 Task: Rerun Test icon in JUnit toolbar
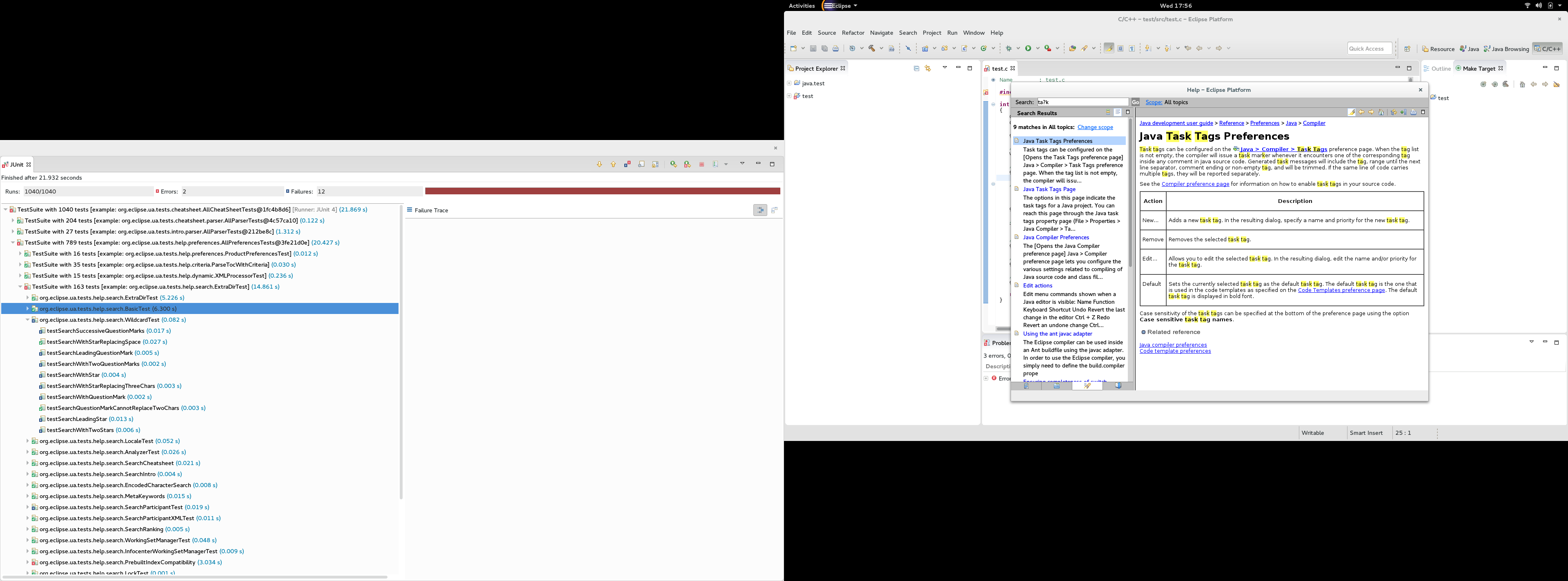[x=673, y=164]
